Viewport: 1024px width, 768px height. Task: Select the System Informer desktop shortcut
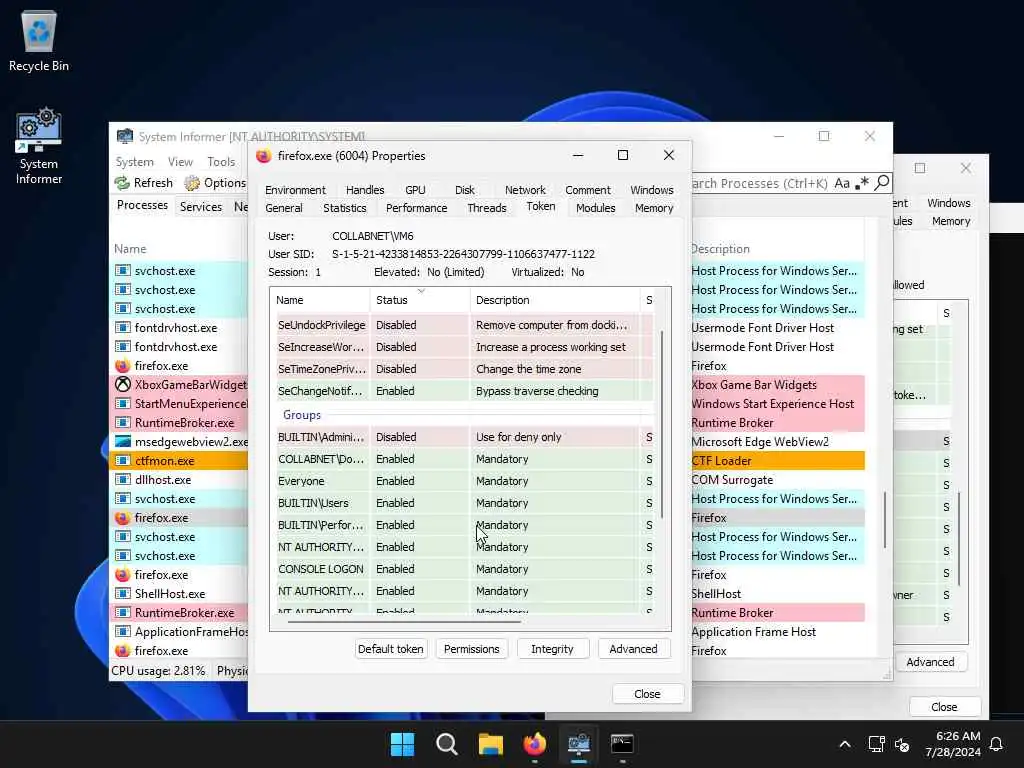[39, 146]
